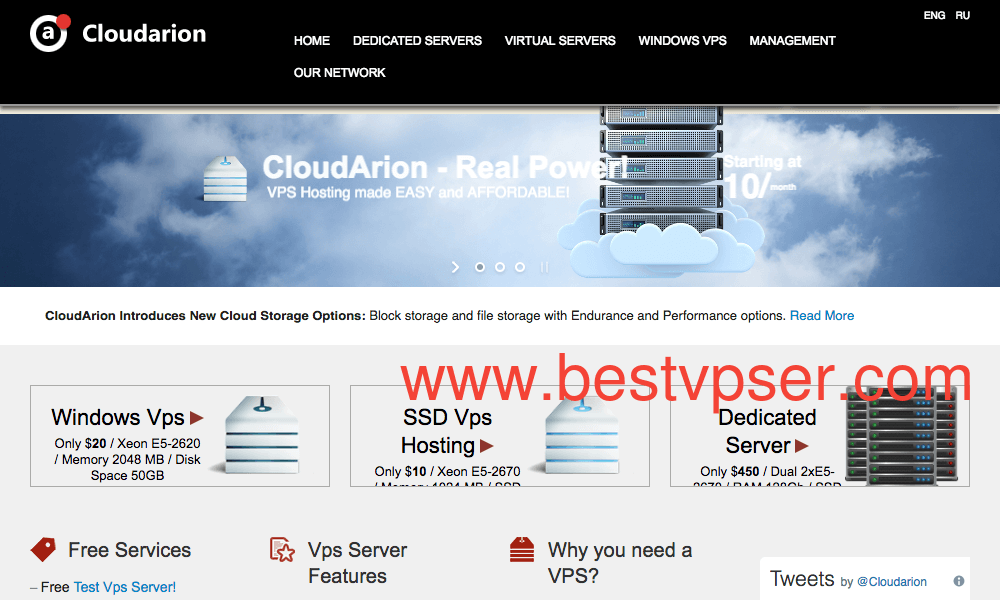Open Dedicated Server heading link
Viewport: 1000px width, 600px height.
[767, 431]
